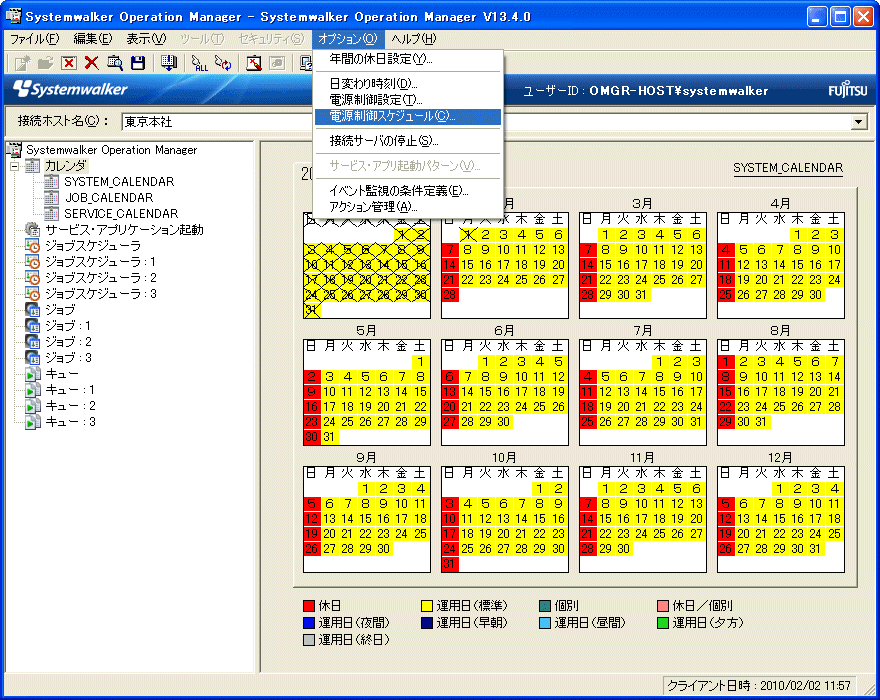Image resolution: width=880 pixels, height=700 pixels.
Task: Click the calendar download arrow toolbar icon
Action: (x=168, y=63)
